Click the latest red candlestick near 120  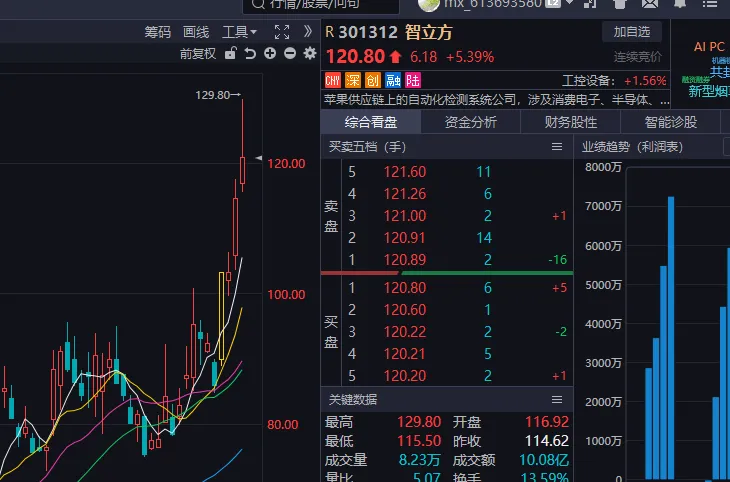(x=243, y=170)
